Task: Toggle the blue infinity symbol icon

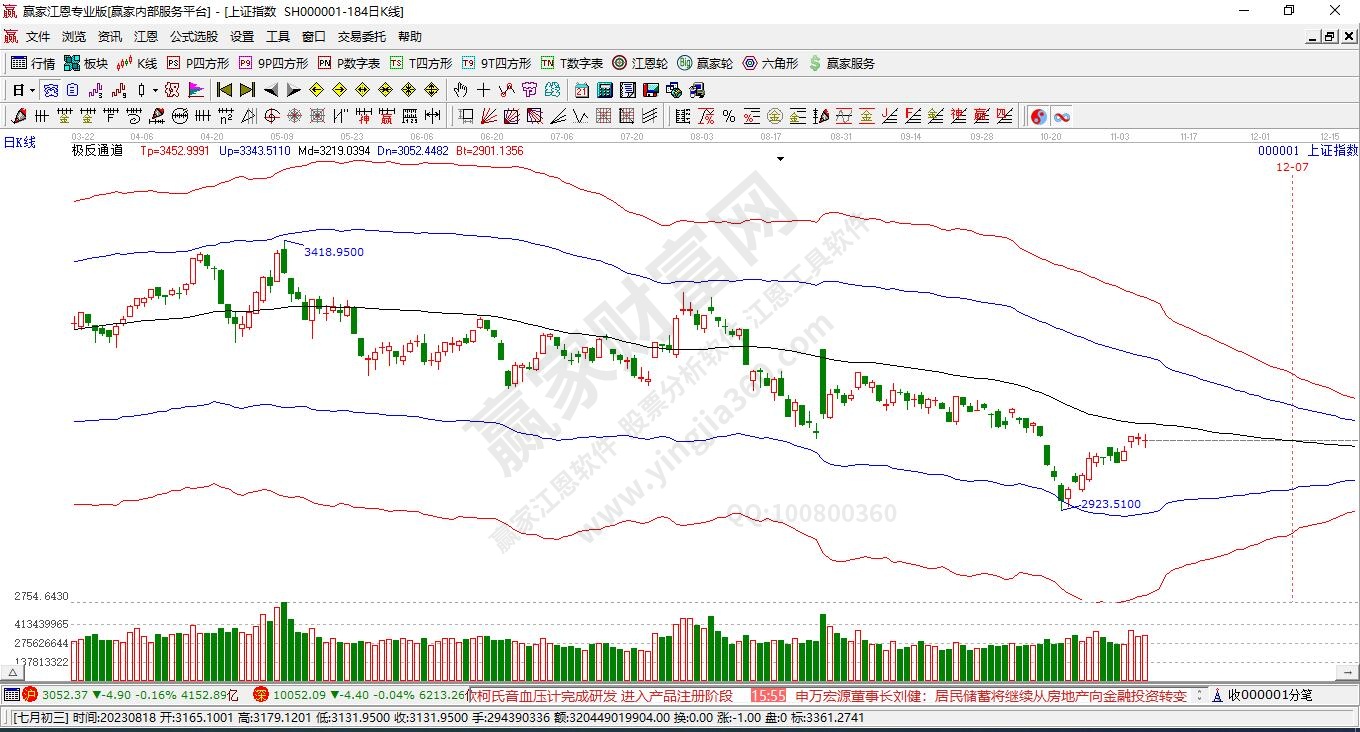Action: click(x=1061, y=116)
